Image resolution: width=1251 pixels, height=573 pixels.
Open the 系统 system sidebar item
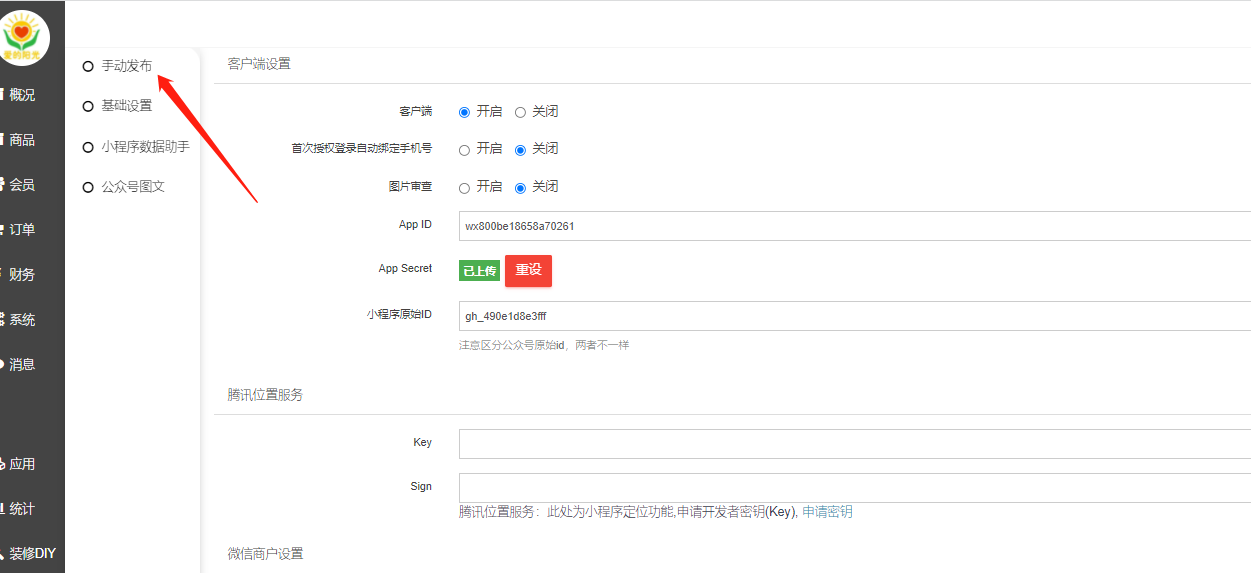22,320
